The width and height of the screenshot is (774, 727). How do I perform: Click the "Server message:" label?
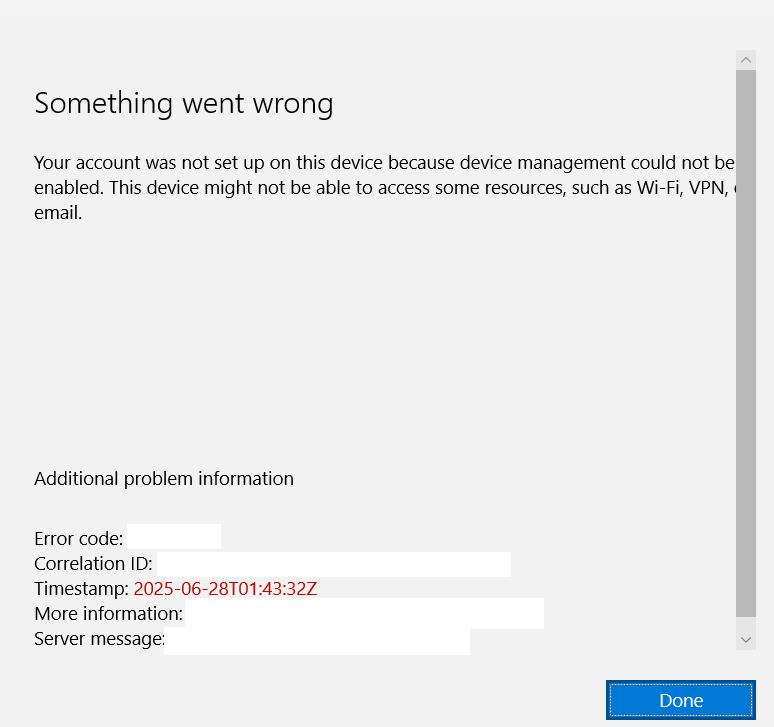(x=99, y=639)
